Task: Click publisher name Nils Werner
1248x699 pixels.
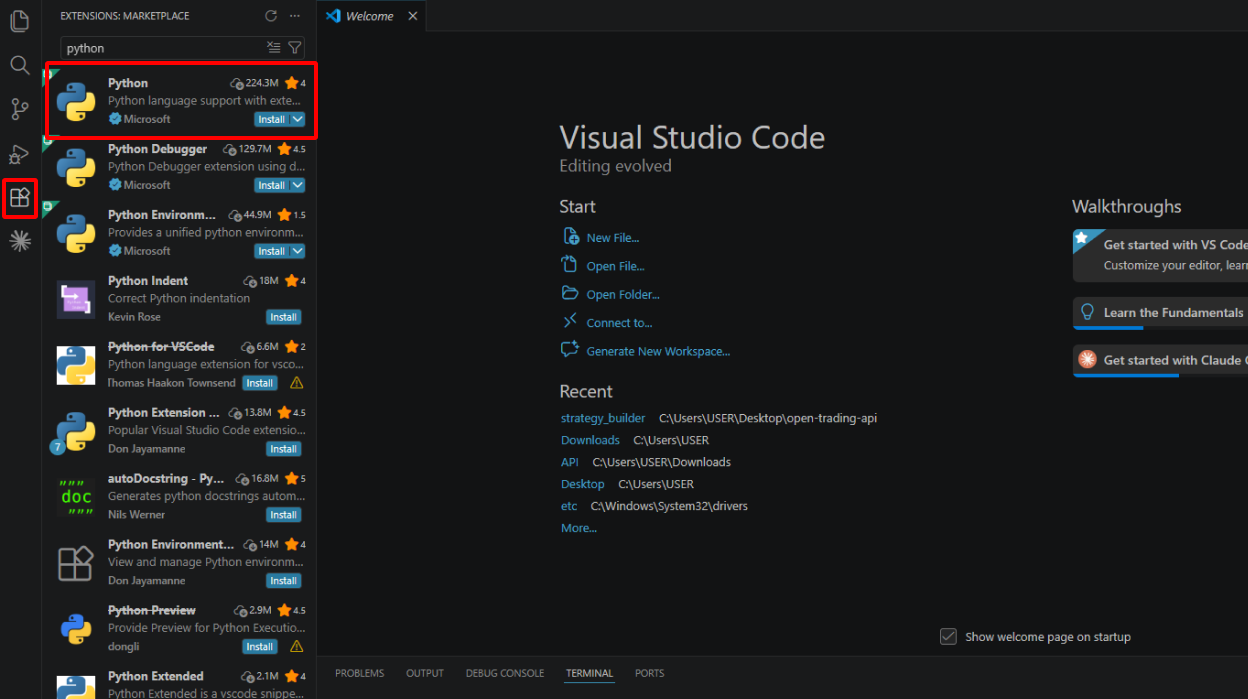Action: 137,515
